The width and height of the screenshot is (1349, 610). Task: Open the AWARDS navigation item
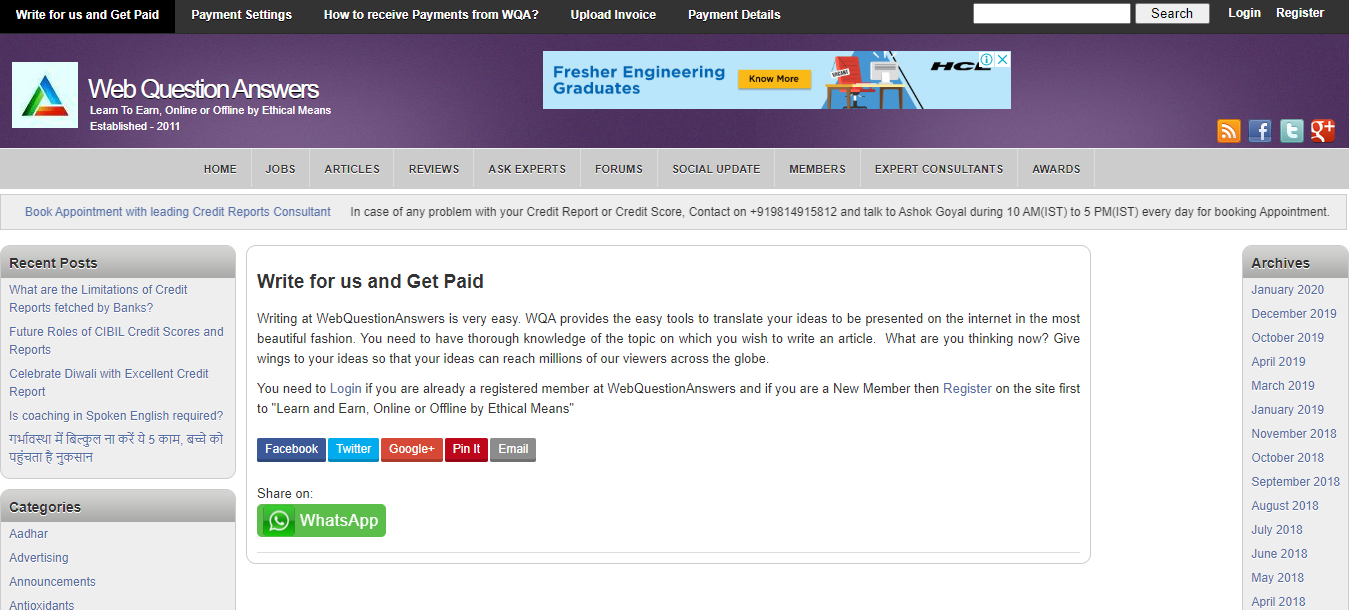click(1056, 169)
